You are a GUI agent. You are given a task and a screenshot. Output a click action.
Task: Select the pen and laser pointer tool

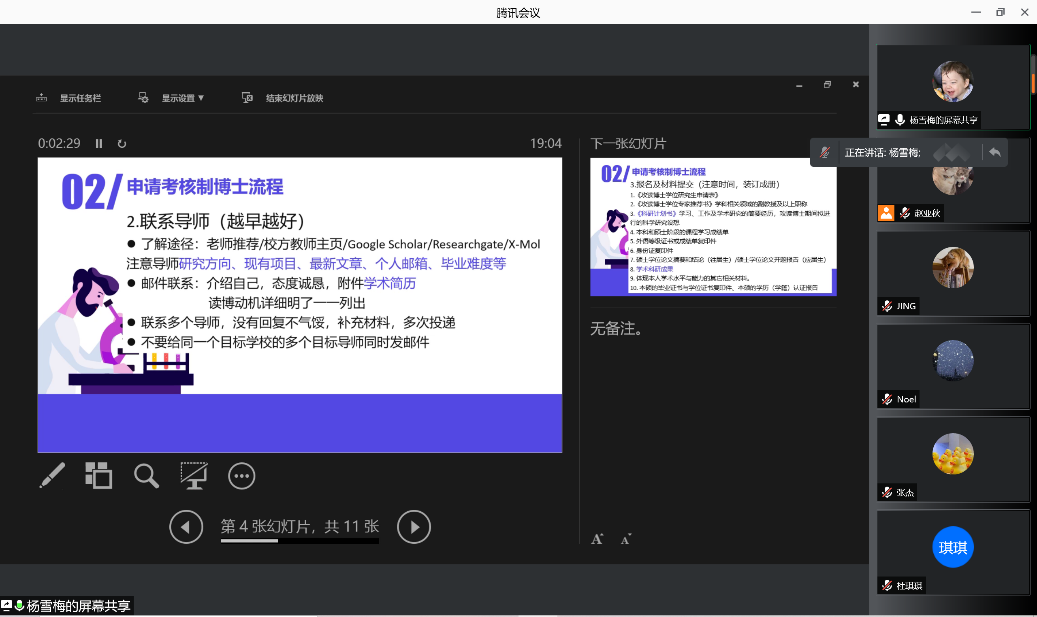click(52, 475)
